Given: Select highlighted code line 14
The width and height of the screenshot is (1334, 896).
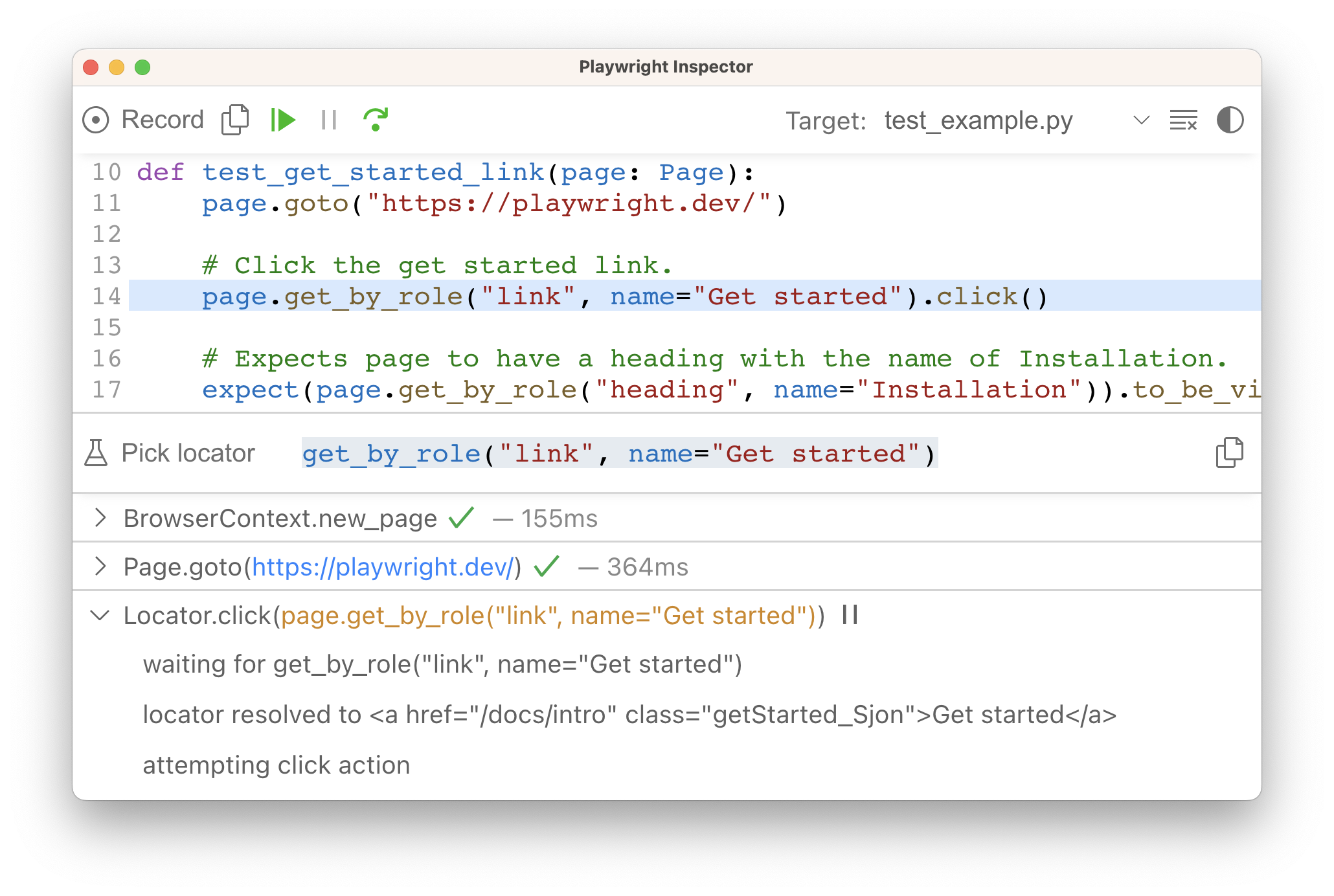Looking at the screenshot, I should pyautogui.click(x=624, y=297).
